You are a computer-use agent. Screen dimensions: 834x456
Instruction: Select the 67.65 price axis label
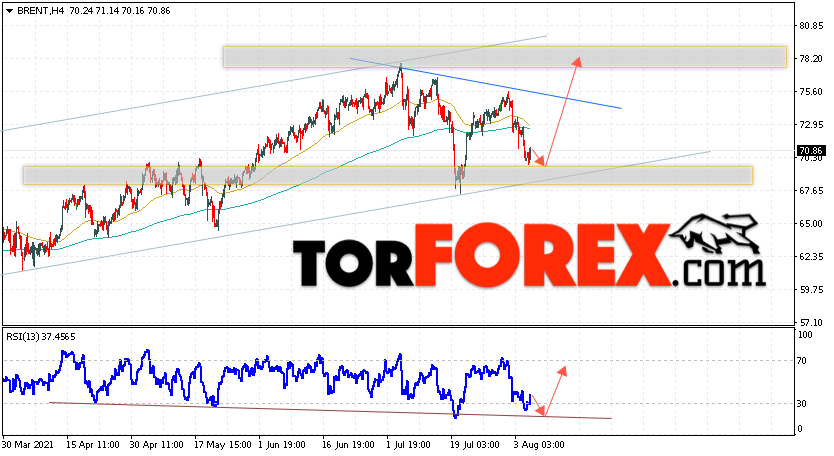[811, 190]
